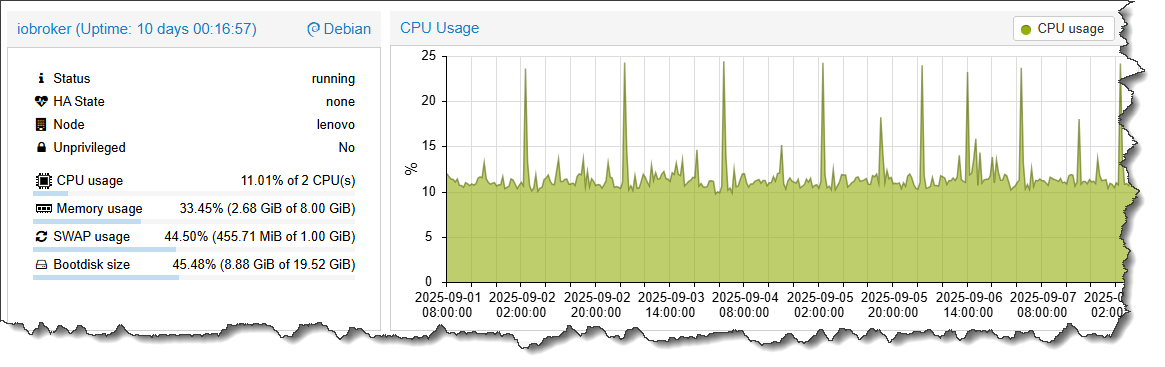Toggle the CPU usage legend entry
Image resolution: width=1165 pixels, height=367 pixels.
click(1063, 29)
